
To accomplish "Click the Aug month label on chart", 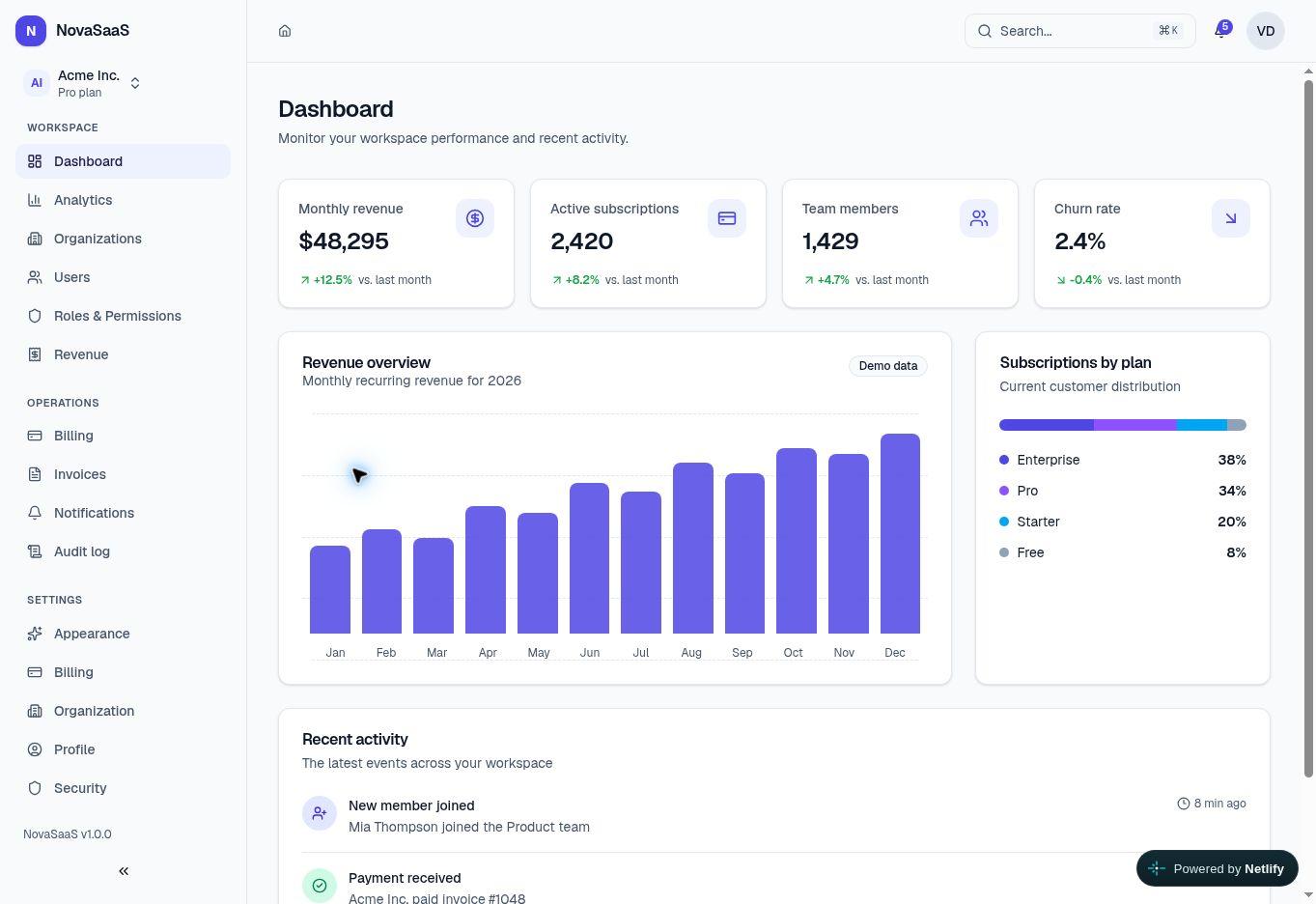I will click(691, 653).
